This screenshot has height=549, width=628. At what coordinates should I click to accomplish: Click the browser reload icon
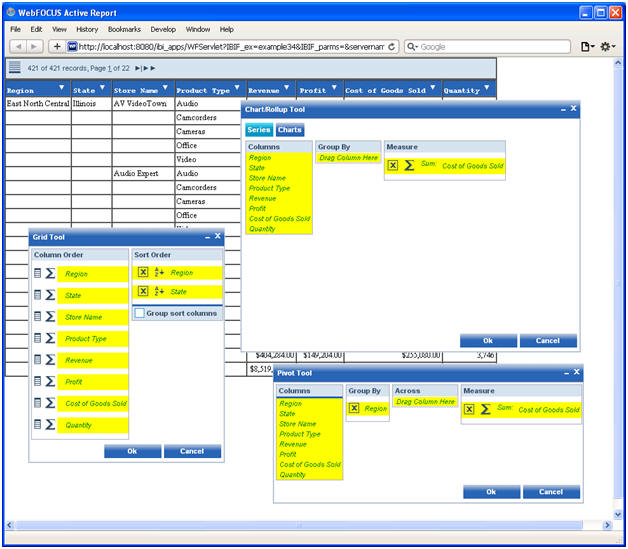pyautogui.click(x=392, y=47)
